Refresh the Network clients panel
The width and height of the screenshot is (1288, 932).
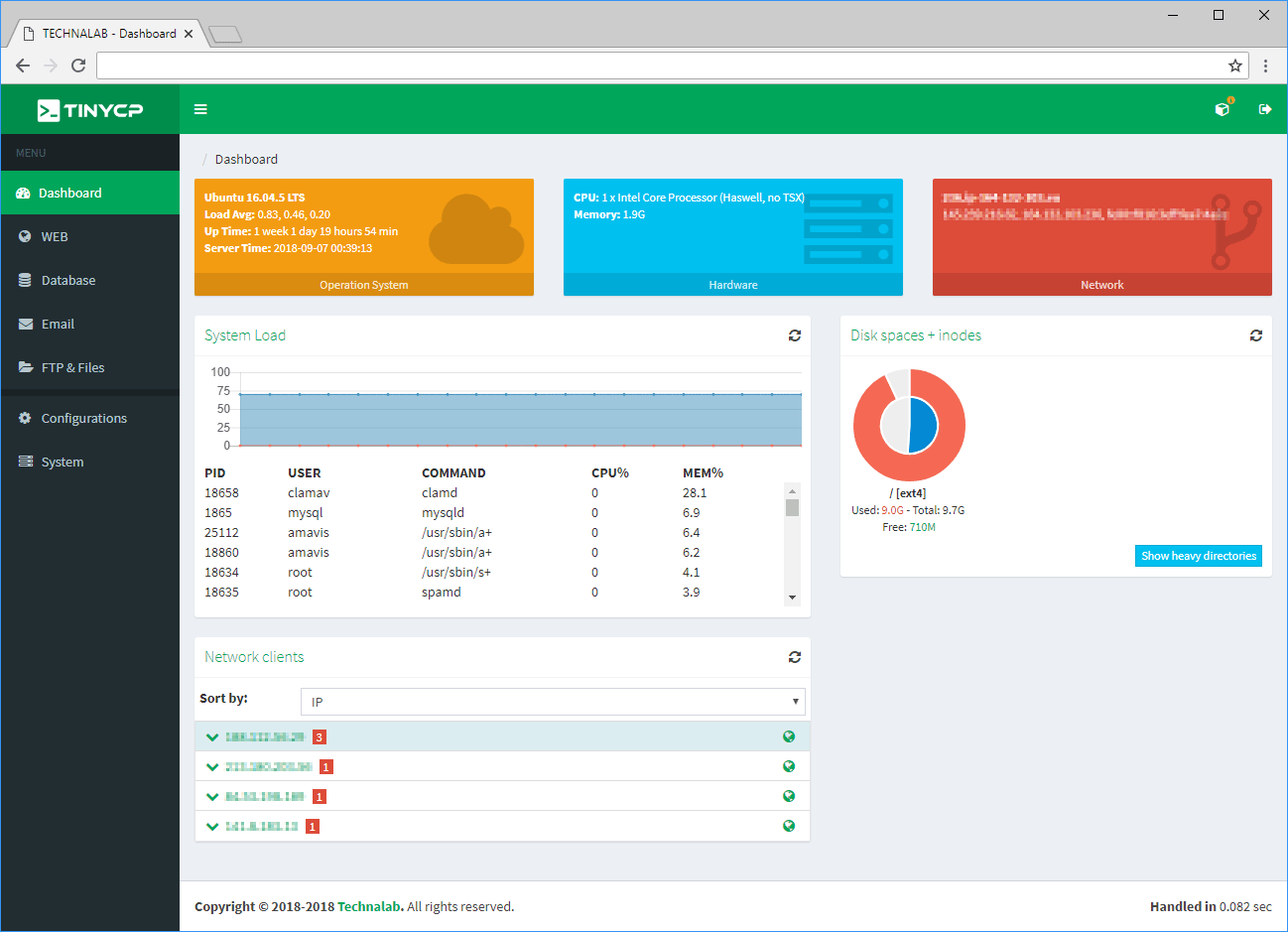pyautogui.click(x=794, y=656)
